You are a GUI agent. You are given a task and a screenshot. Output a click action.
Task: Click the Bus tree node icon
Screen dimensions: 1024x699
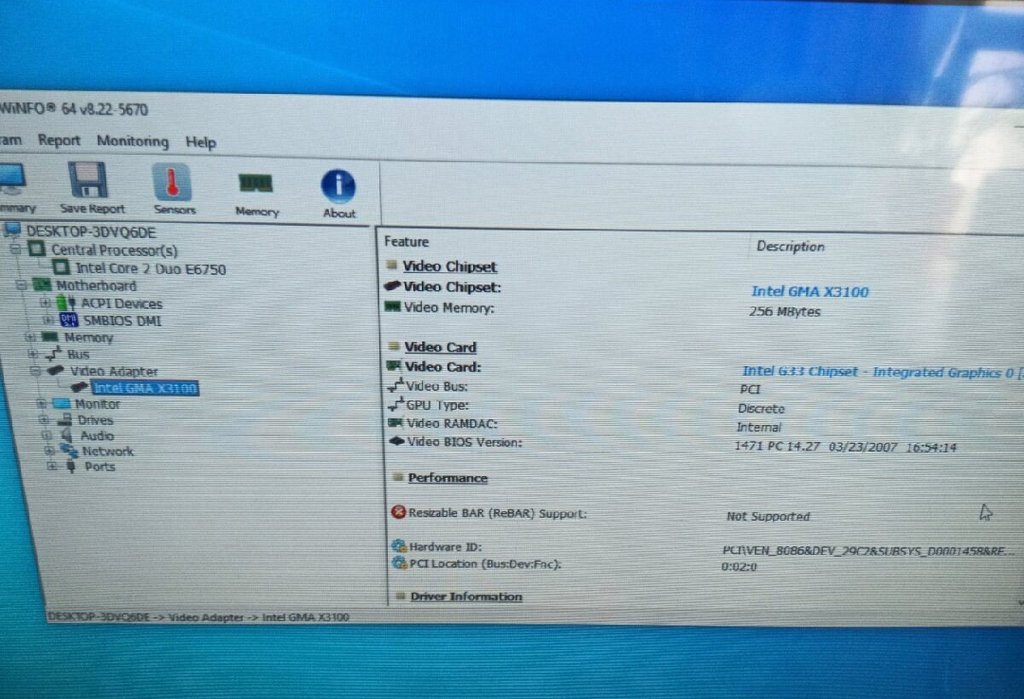54,354
